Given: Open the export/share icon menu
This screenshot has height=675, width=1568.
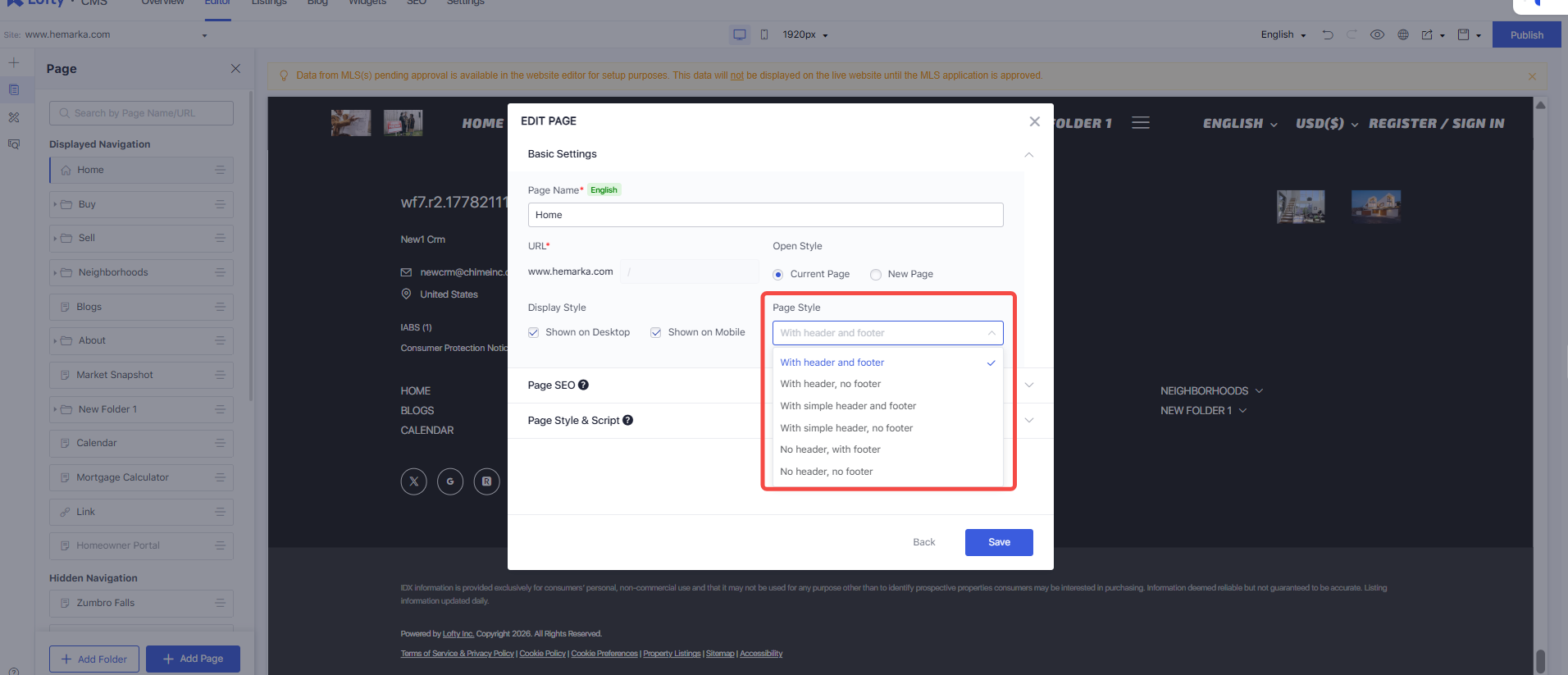Looking at the screenshot, I should [x=1432, y=34].
